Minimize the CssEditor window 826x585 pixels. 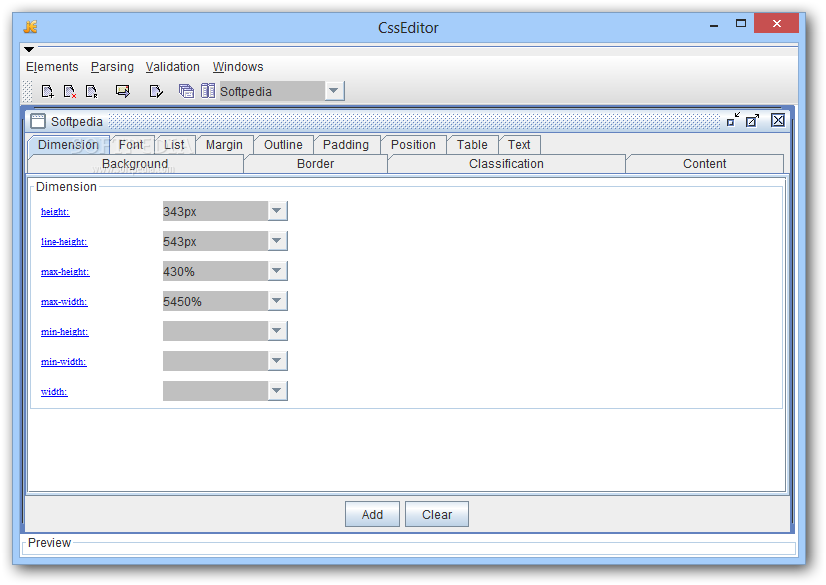(x=714, y=25)
